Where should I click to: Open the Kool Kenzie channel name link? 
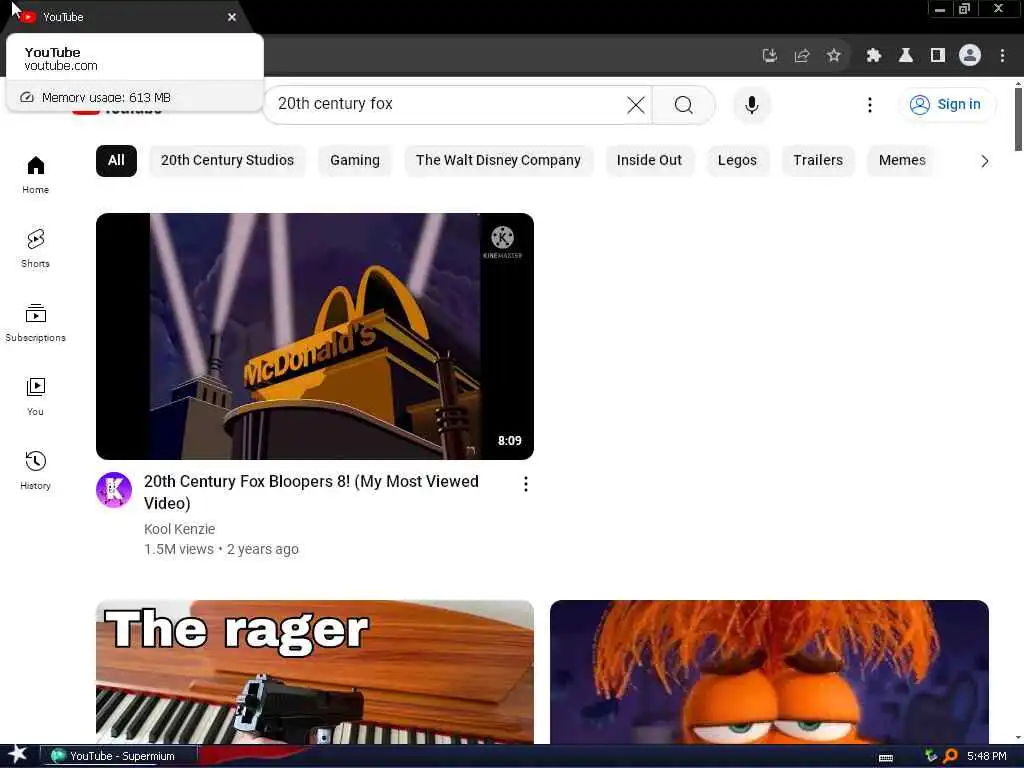tap(180, 529)
